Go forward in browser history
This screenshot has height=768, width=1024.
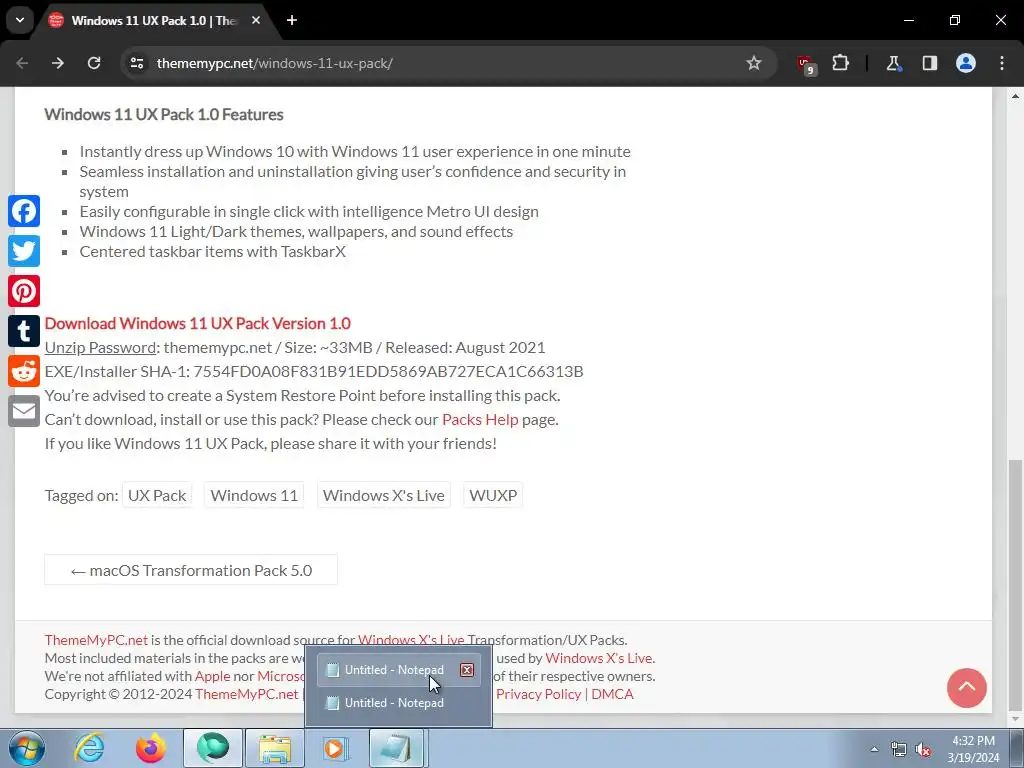click(x=58, y=63)
